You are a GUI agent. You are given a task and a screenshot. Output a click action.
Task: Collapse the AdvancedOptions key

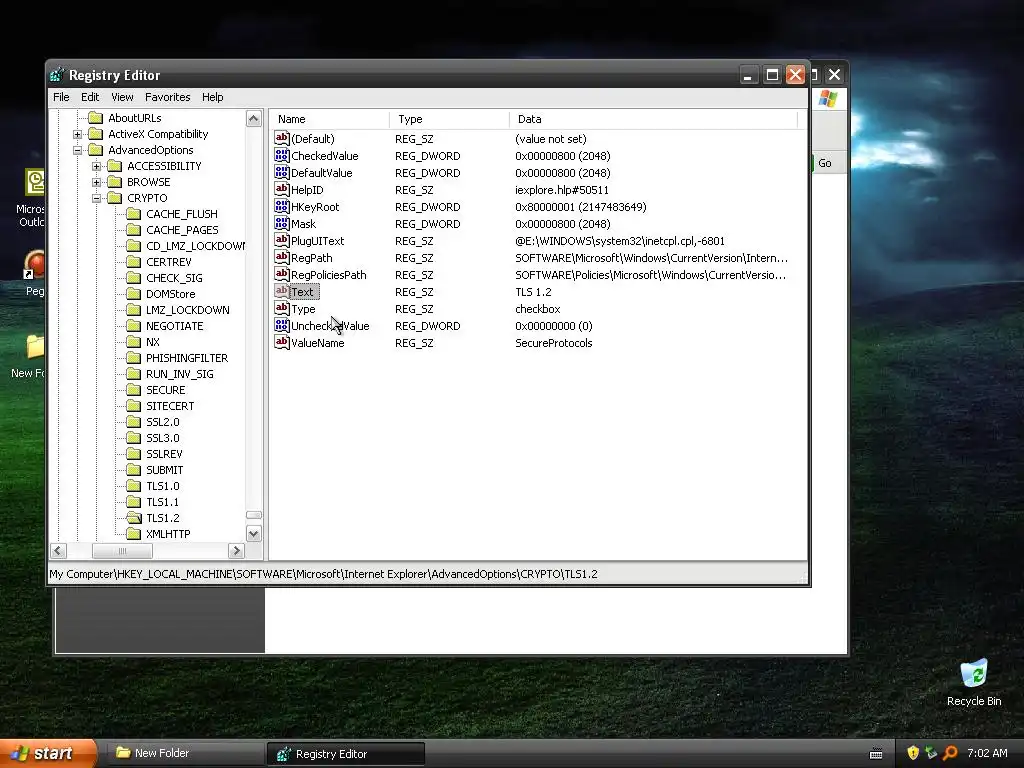pyautogui.click(x=78, y=150)
